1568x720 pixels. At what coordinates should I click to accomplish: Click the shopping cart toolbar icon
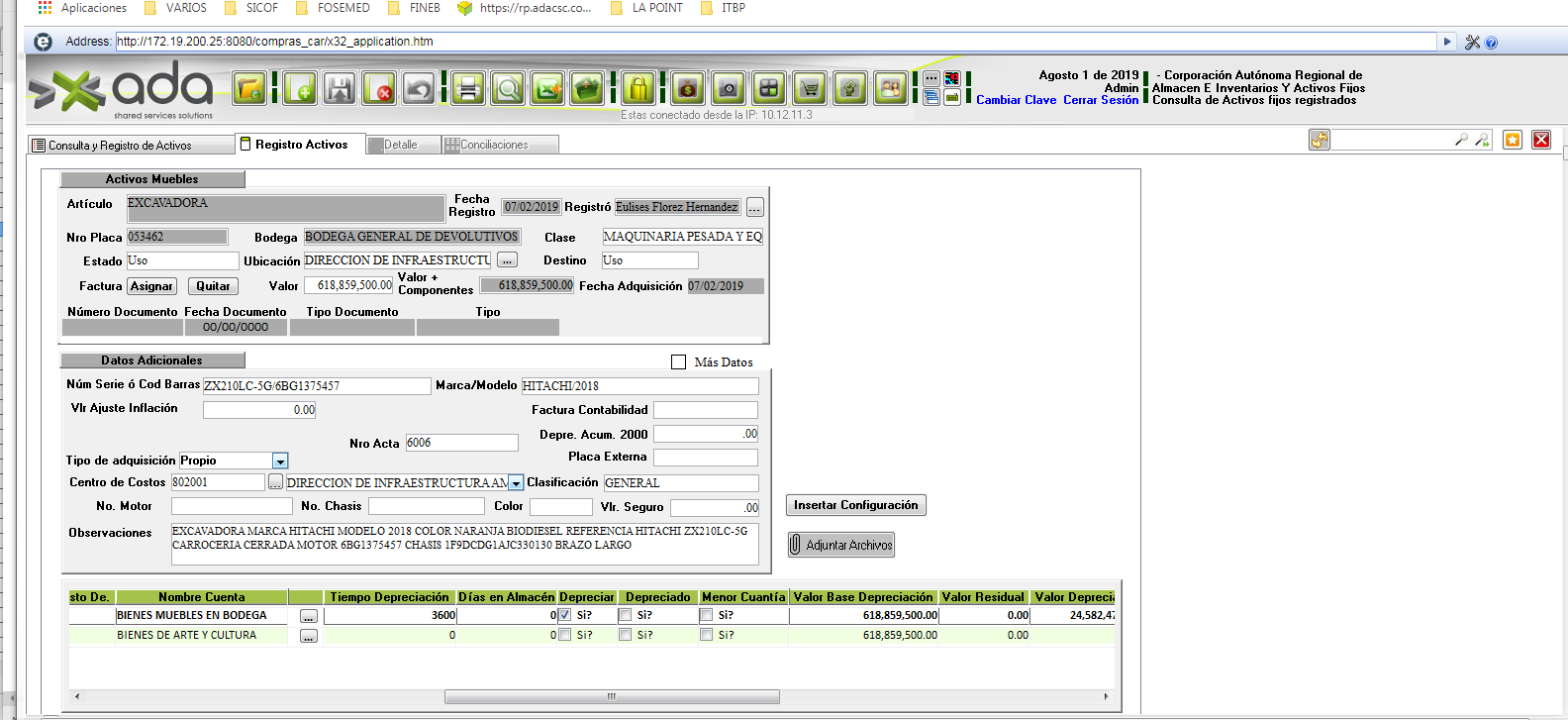click(x=810, y=89)
